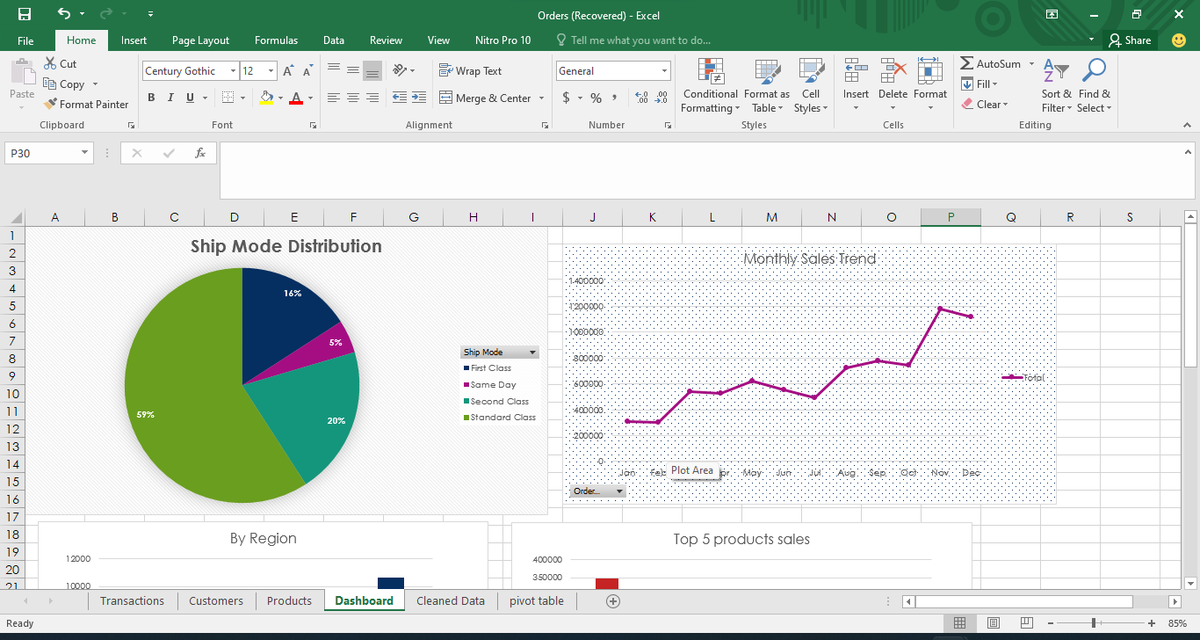This screenshot has height=640, width=1200.
Task: Click the Format as Table button
Action: (x=767, y=87)
